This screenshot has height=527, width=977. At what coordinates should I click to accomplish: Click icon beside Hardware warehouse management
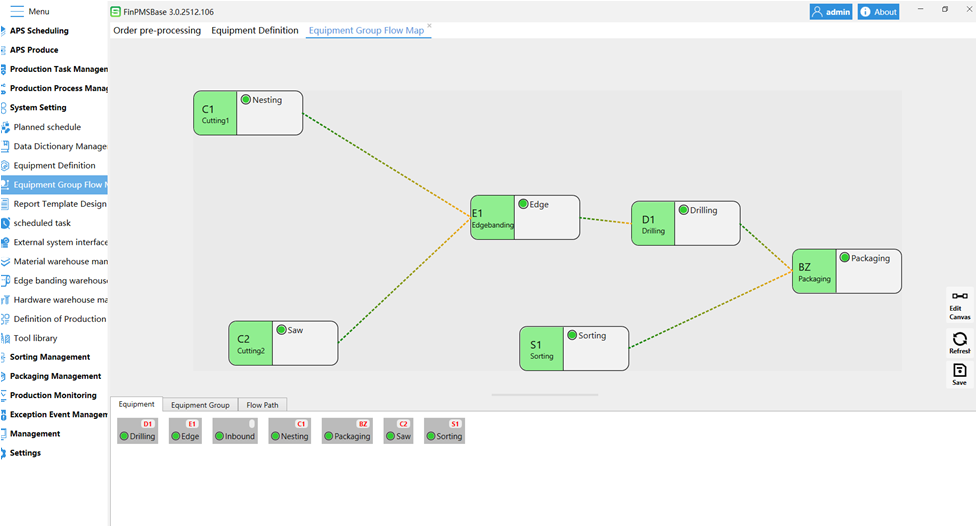click(5, 300)
